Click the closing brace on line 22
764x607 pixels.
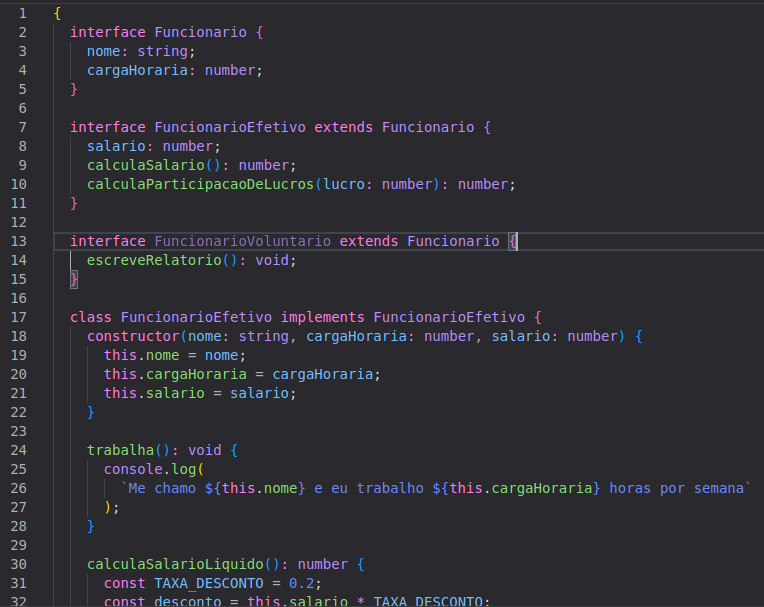[91, 412]
